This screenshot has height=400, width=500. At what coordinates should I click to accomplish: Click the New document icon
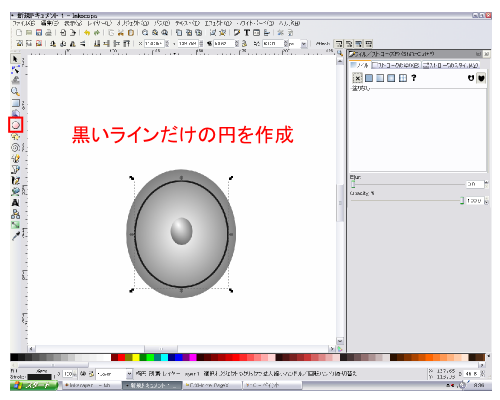tap(19, 33)
